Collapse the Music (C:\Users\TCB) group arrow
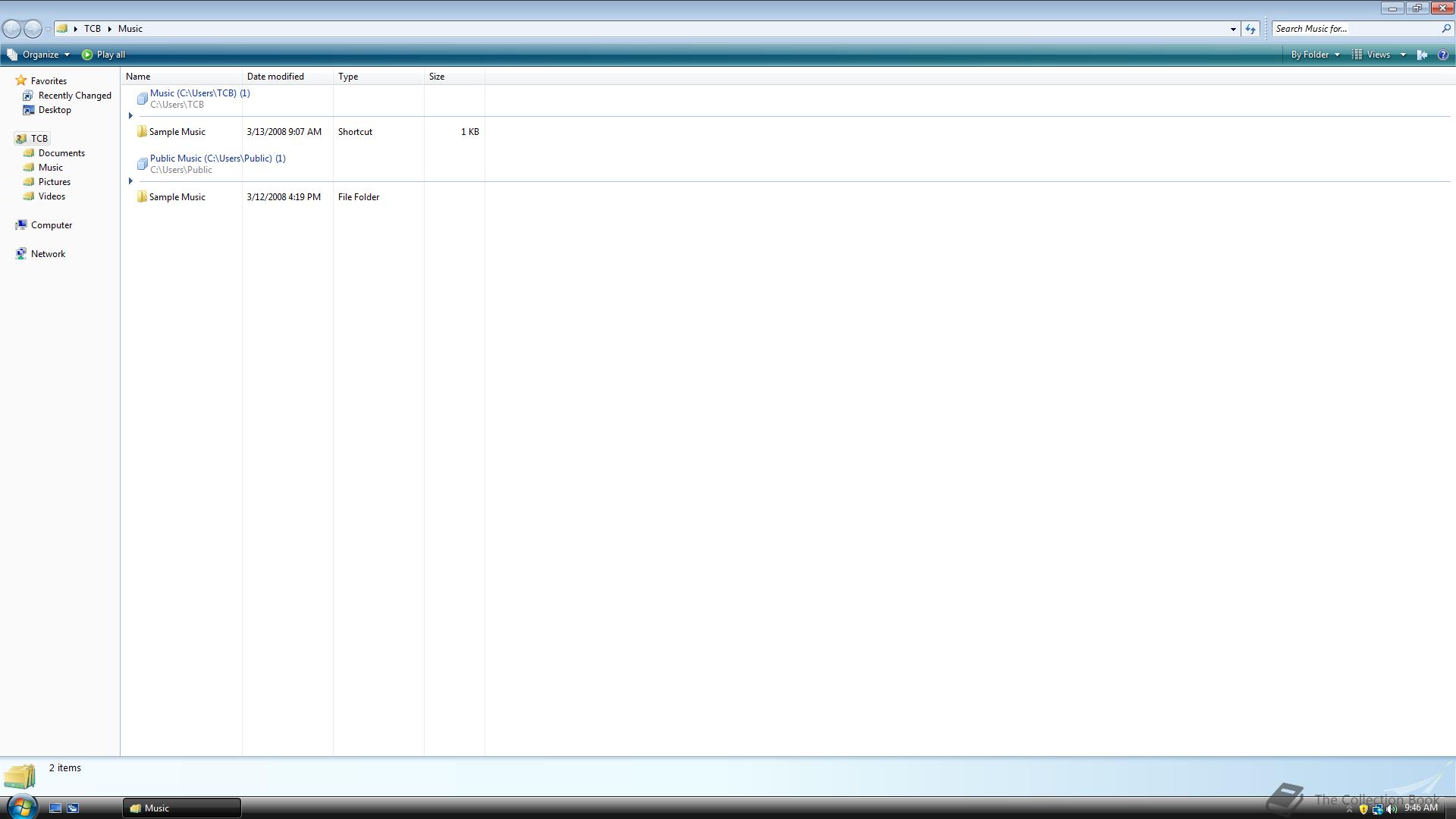The height and width of the screenshot is (819, 1456). tap(130, 116)
